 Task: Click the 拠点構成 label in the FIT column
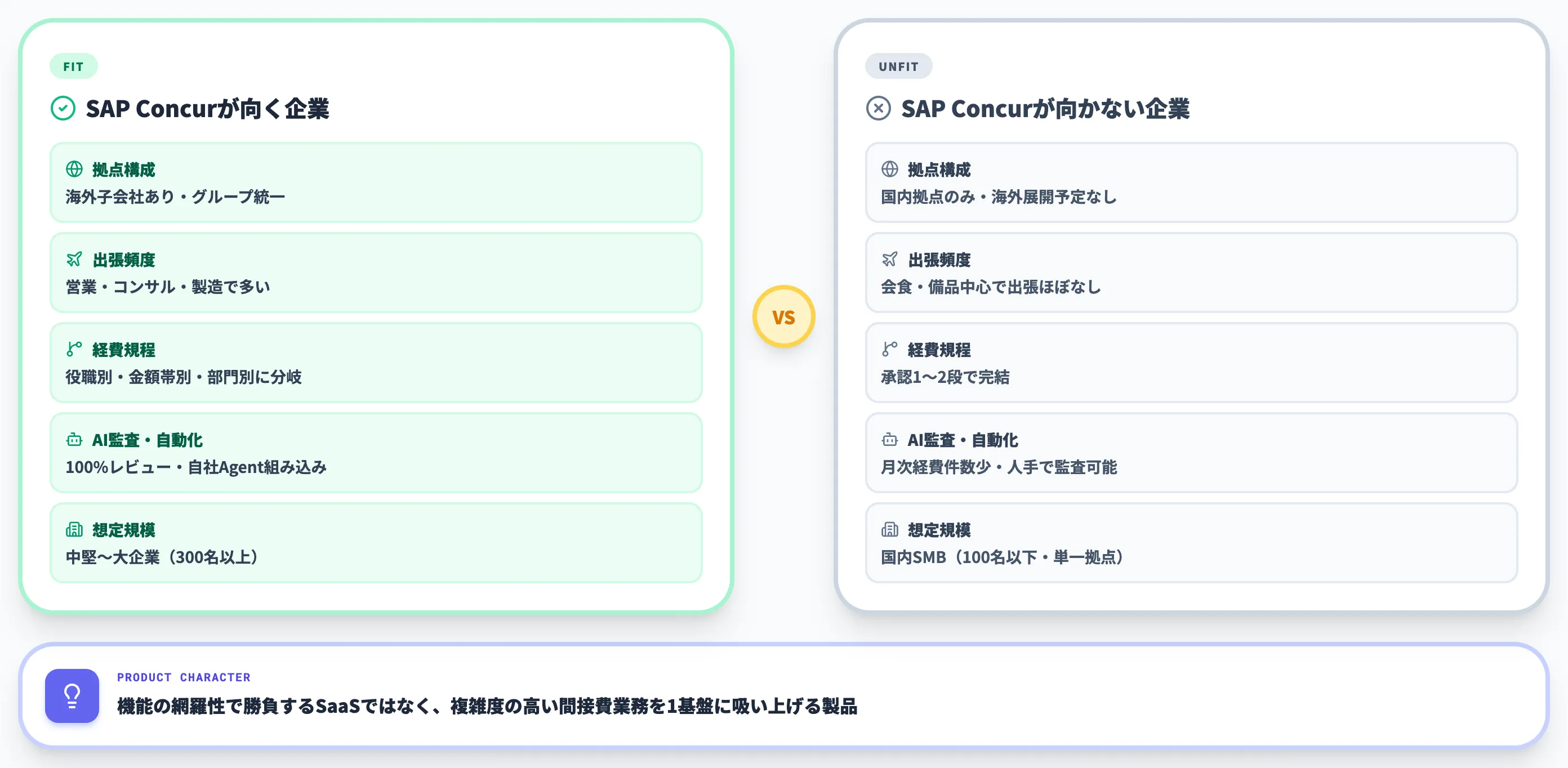(x=123, y=170)
